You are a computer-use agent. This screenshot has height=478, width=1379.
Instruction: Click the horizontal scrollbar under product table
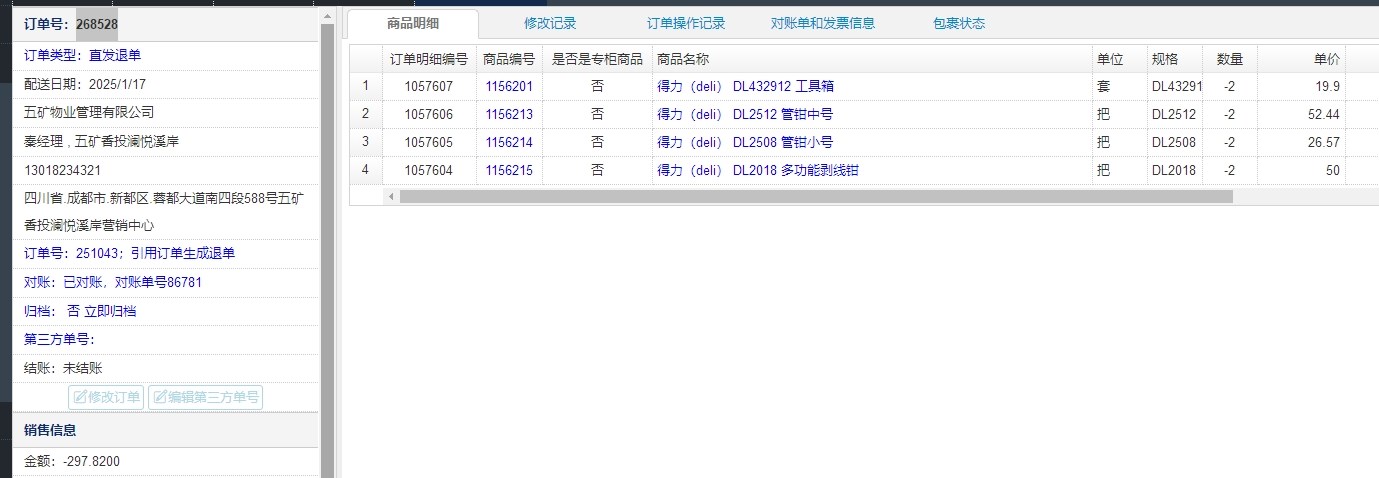click(x=816, y=197)
